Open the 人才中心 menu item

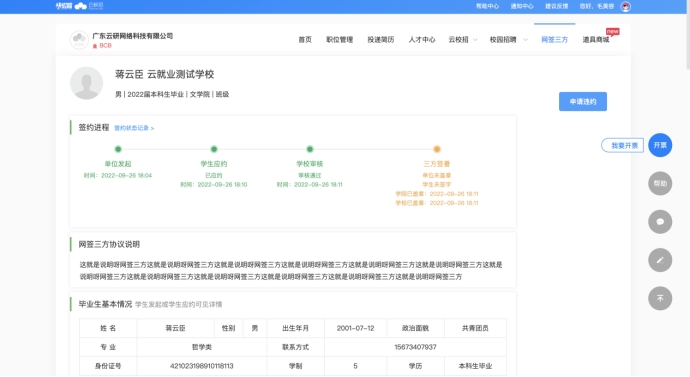coord(422,40)
